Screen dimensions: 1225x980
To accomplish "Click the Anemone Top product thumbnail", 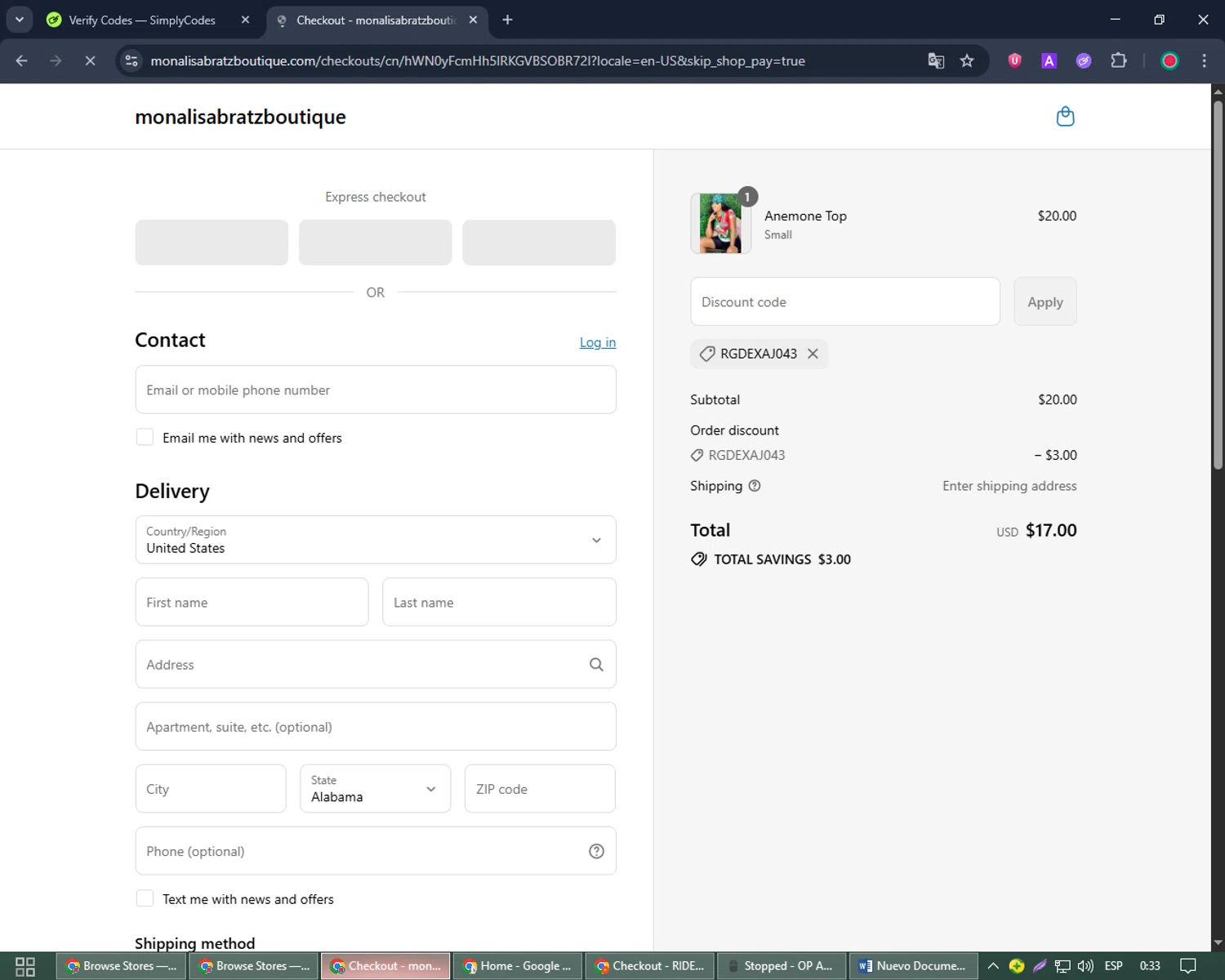I will 720,223.
